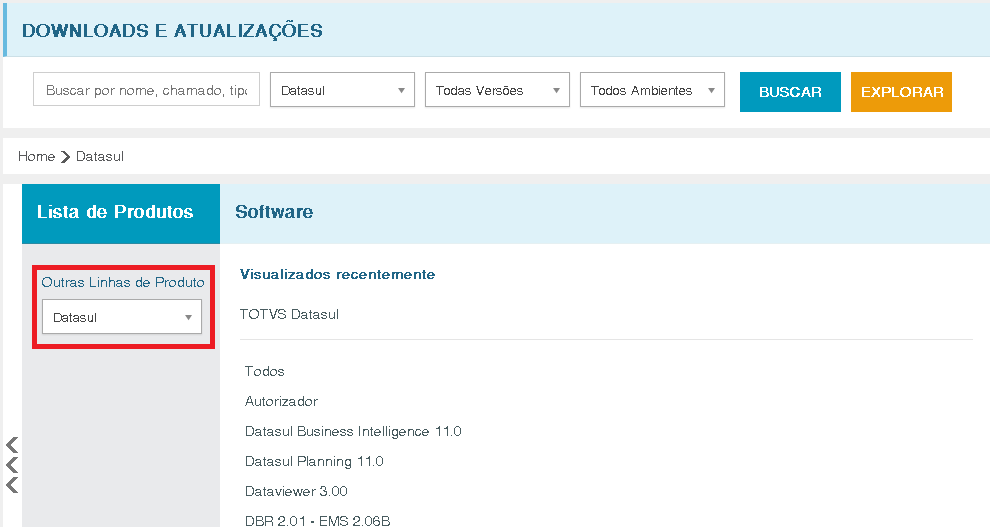Screen dimensions: 990x527
Task: Select the Lista de Produtos tab
Action: [121, 214]
